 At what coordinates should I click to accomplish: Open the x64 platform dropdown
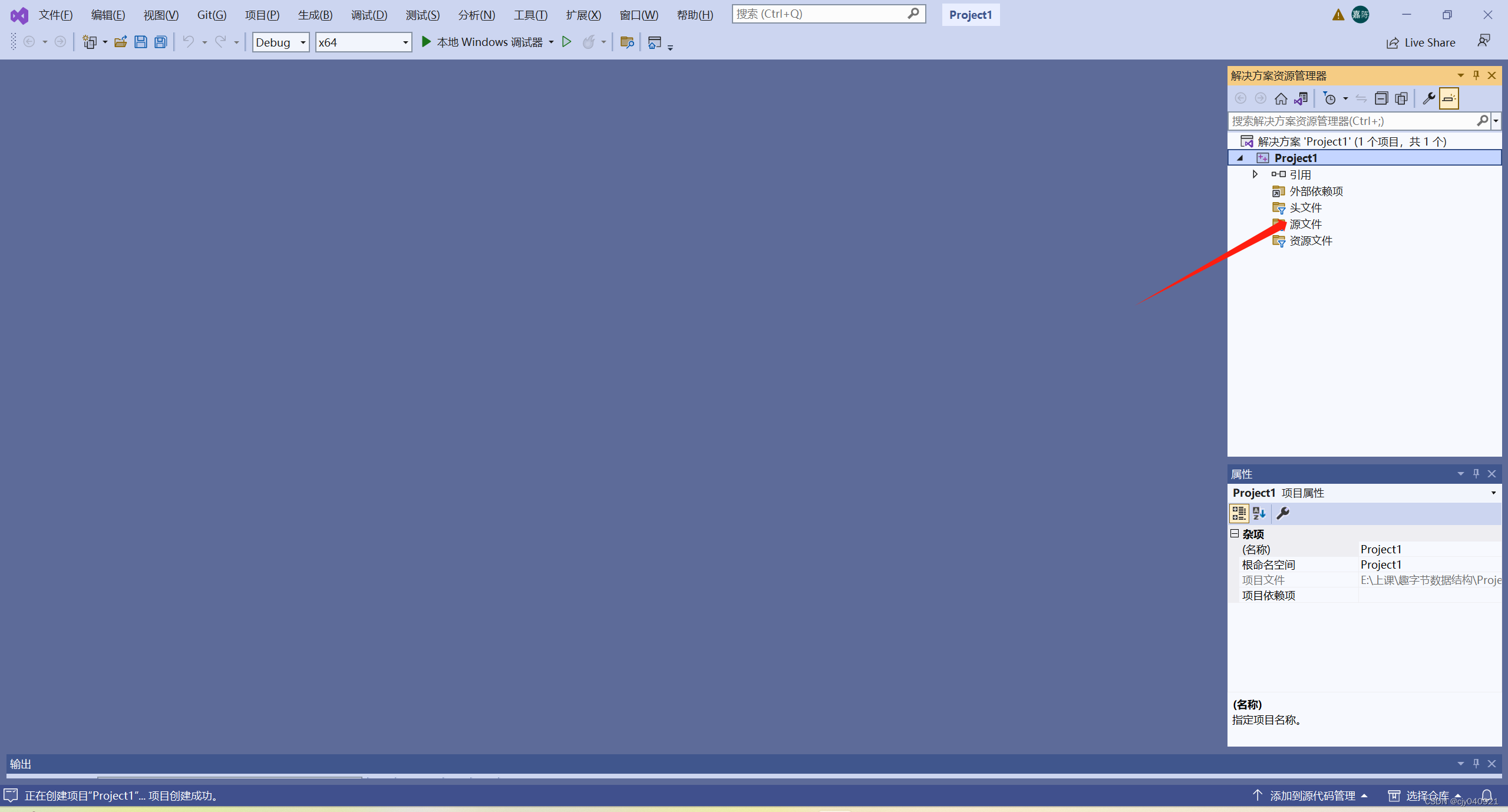(363, 42)
